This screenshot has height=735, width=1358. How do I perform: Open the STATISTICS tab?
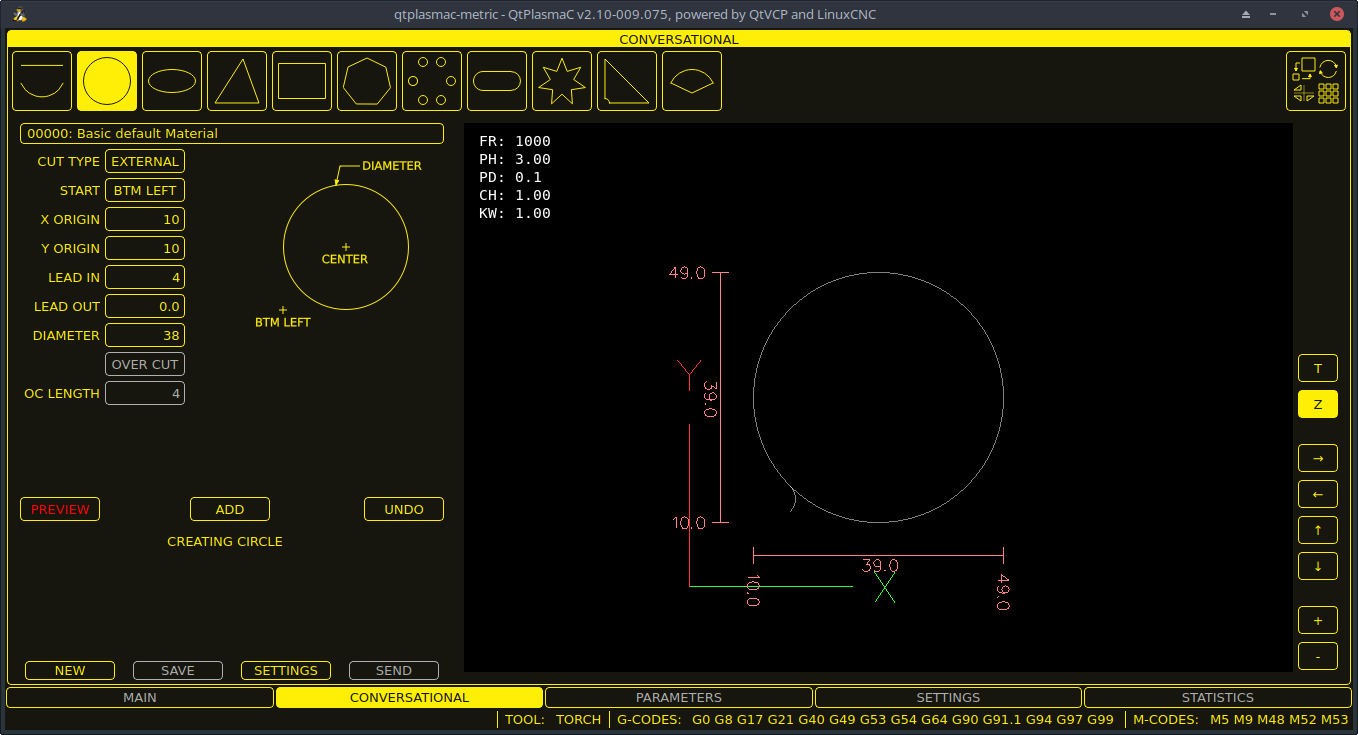tap(1217, 697)
